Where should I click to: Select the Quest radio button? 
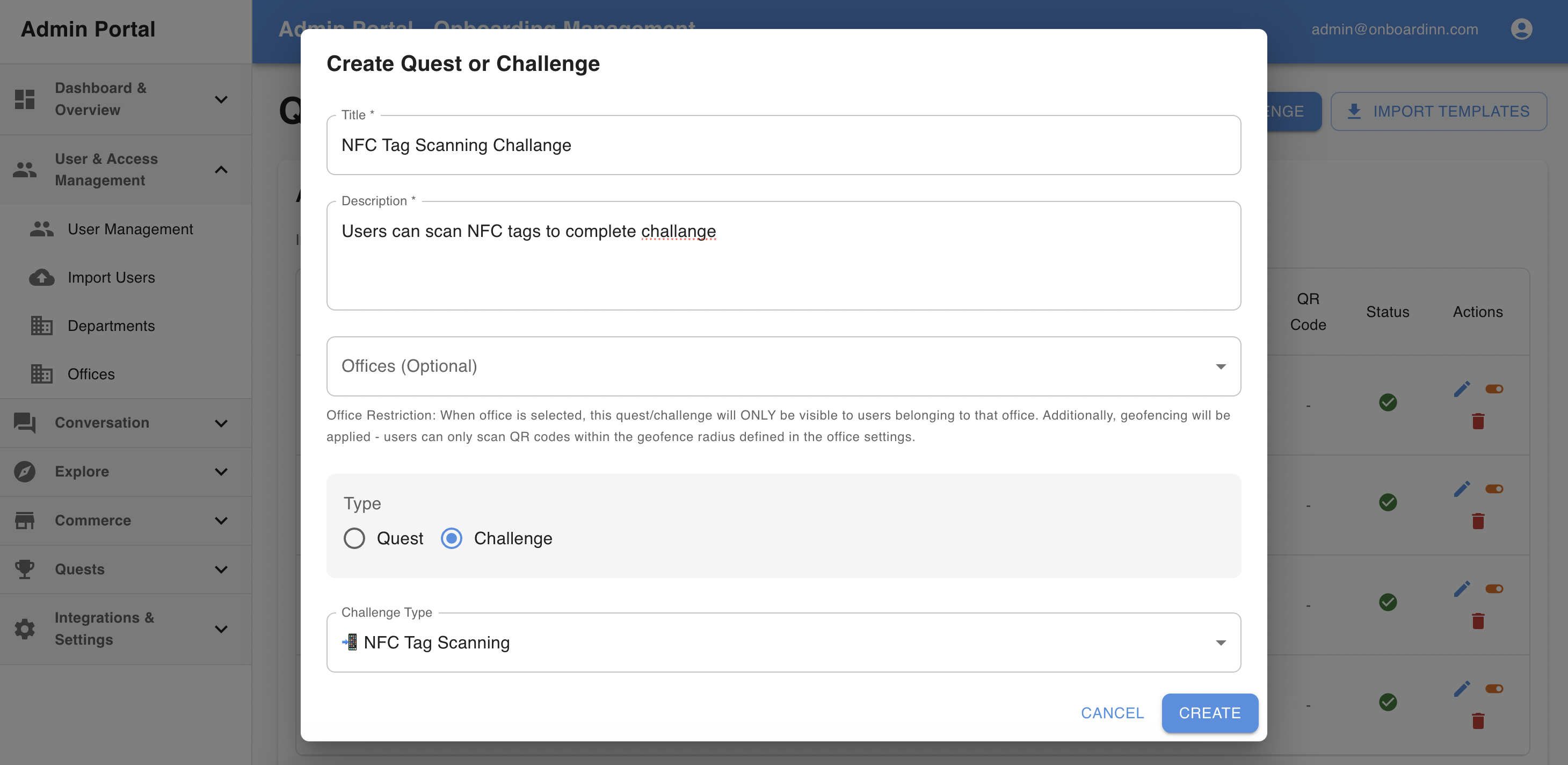click(x=354, y=538)
